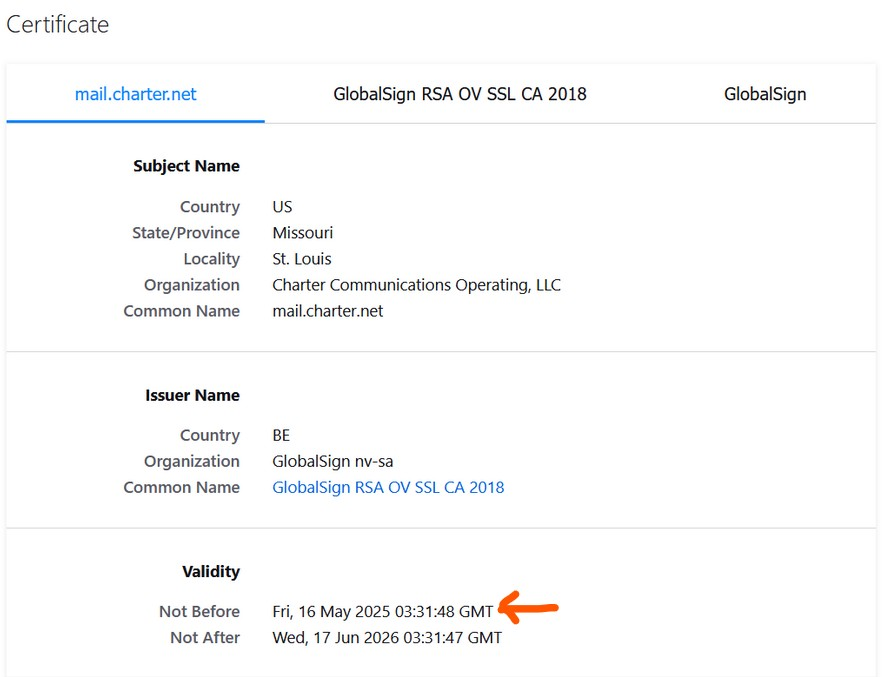This screenshot has width=882, height=677.
Task: Click the Certificate page title
Action: tap(57, 24)
